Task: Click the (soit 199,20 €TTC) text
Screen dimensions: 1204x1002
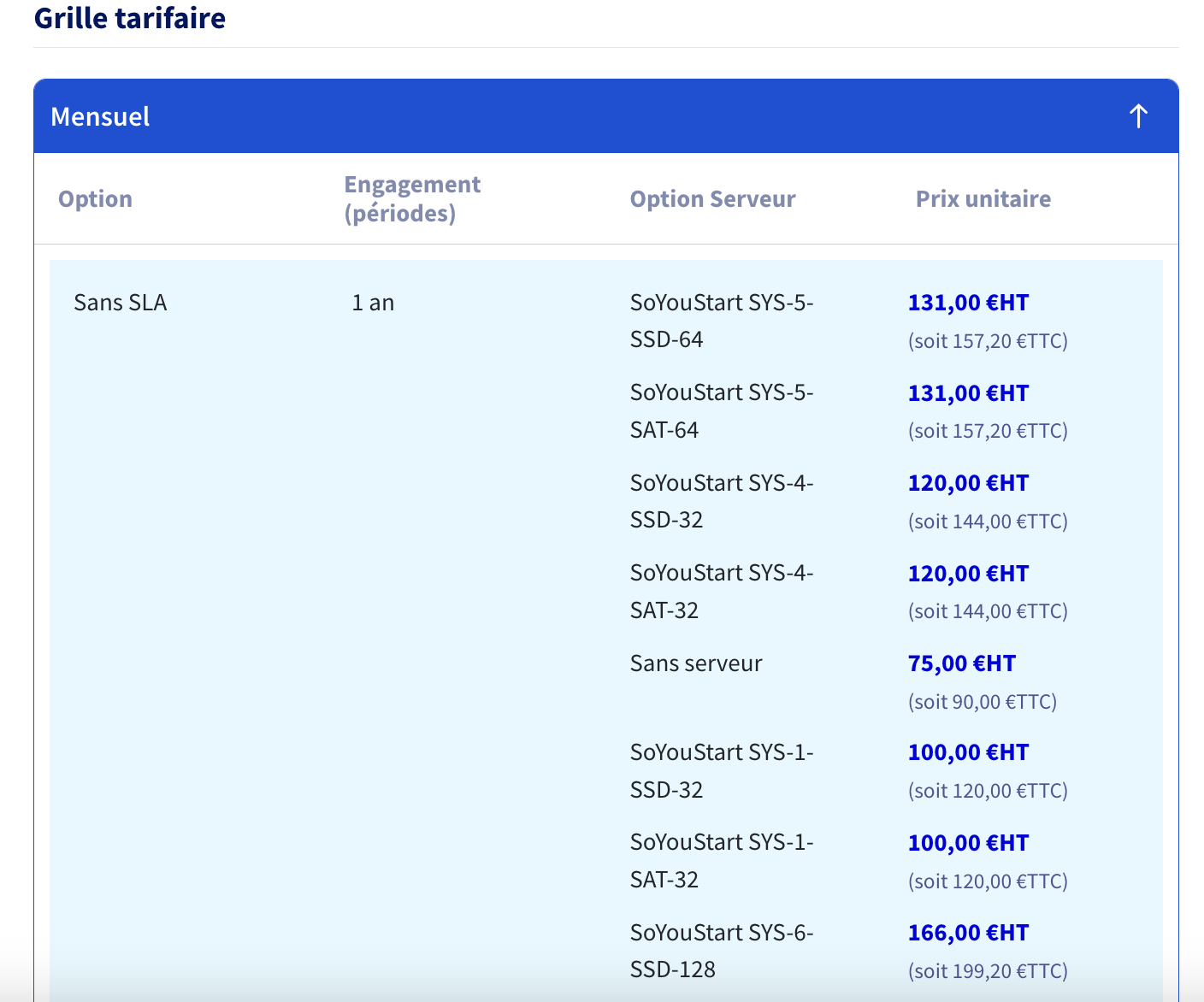Action: click(x=988, y=971)
